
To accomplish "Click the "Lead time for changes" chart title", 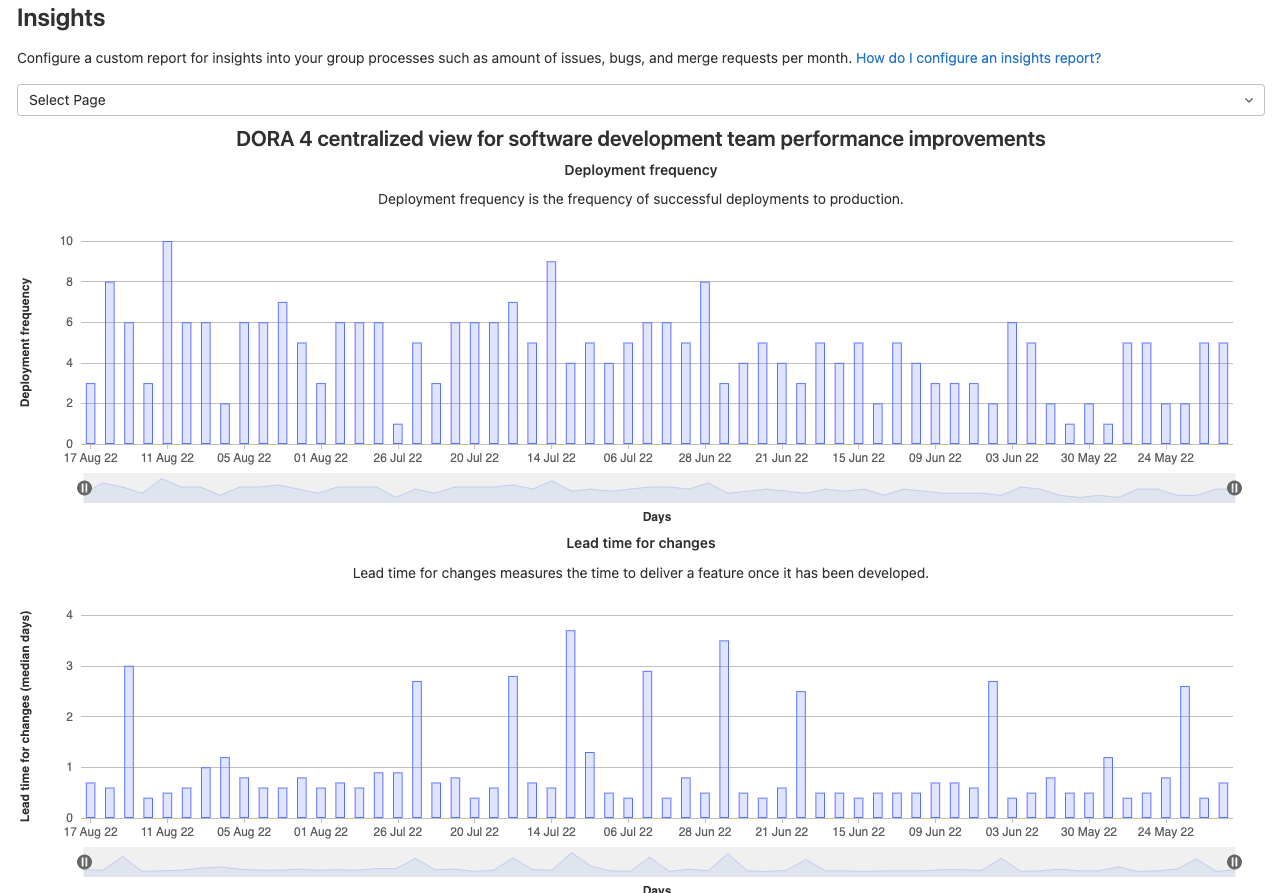I will [x=640, y=543].
